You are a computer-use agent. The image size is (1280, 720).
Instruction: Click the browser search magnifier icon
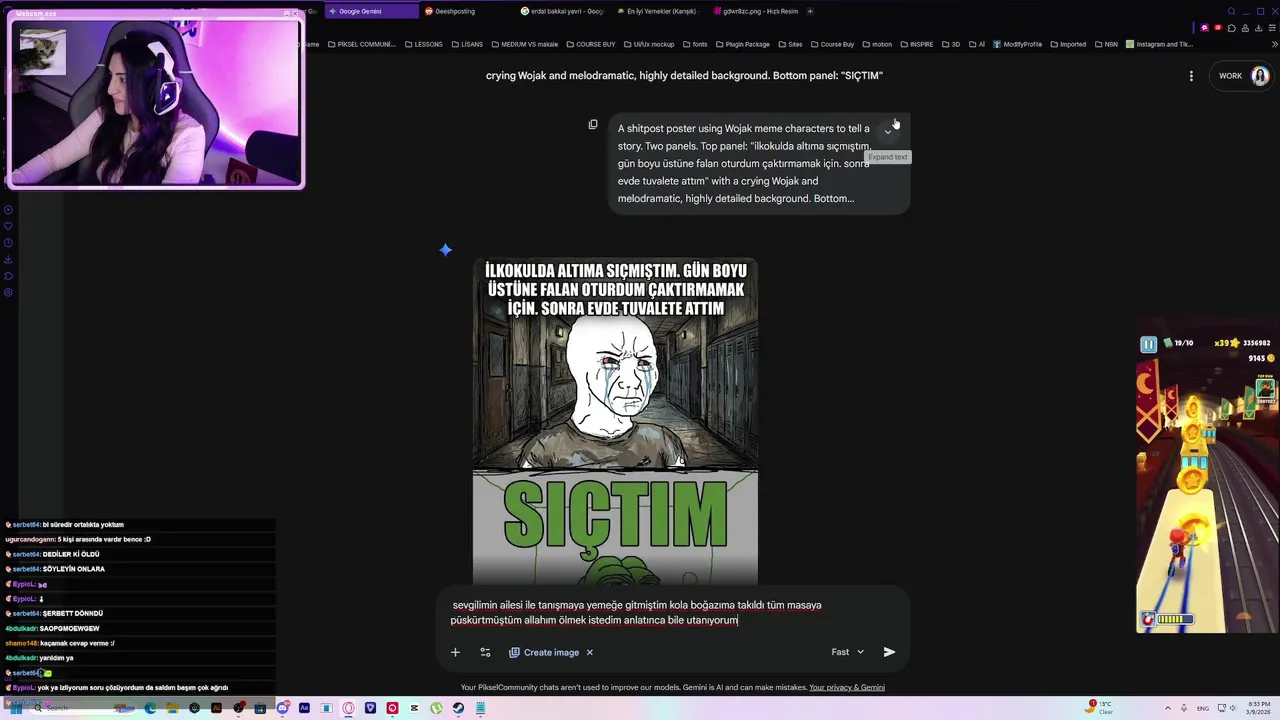click(x=1232, y=11)
